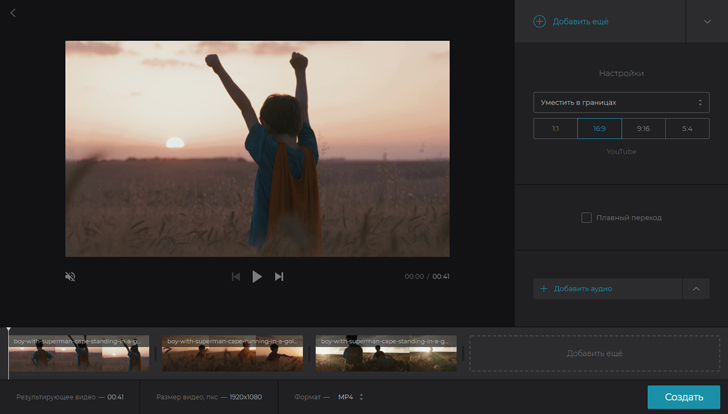
Task: Click the plus icon beside Добавить аудио
Action: (x=544, y=289)
